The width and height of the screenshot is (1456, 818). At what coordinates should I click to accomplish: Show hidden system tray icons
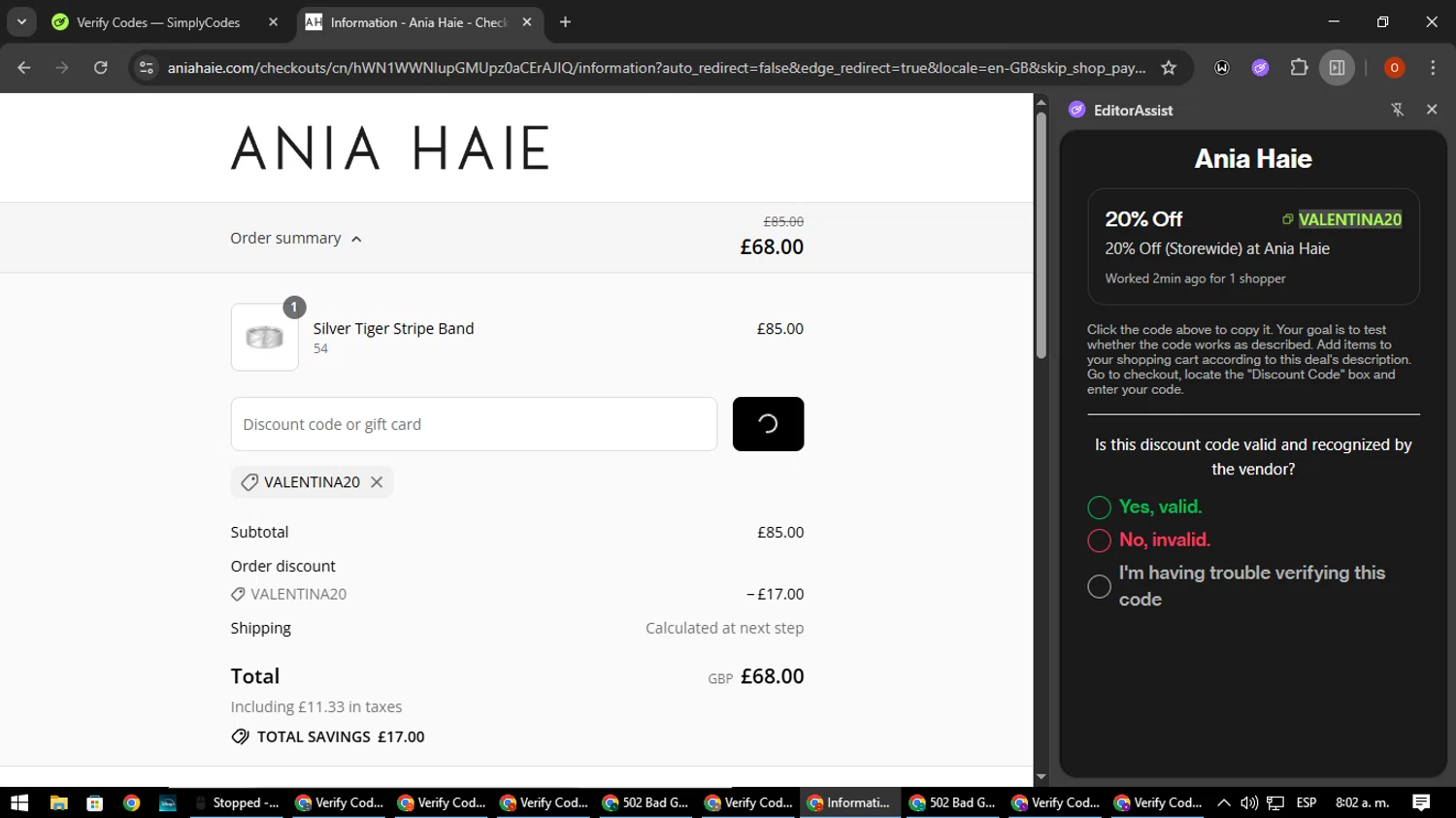click(x=1223, y=802)
